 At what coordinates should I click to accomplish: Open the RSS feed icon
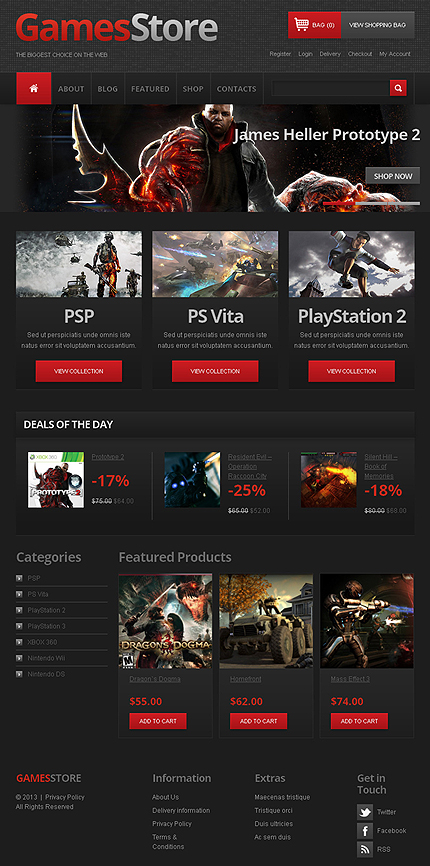[x=365, y=849]
